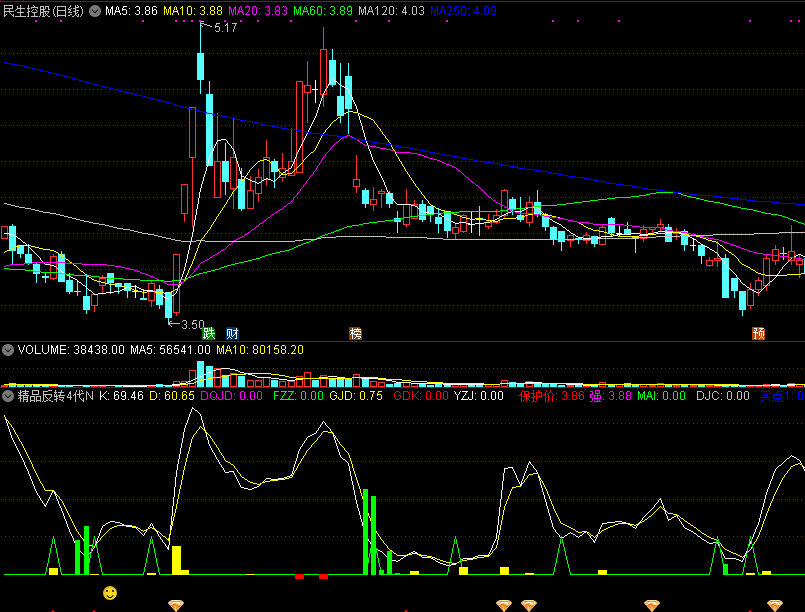Click the magenta 强: 3.88 value

[610, 396]
